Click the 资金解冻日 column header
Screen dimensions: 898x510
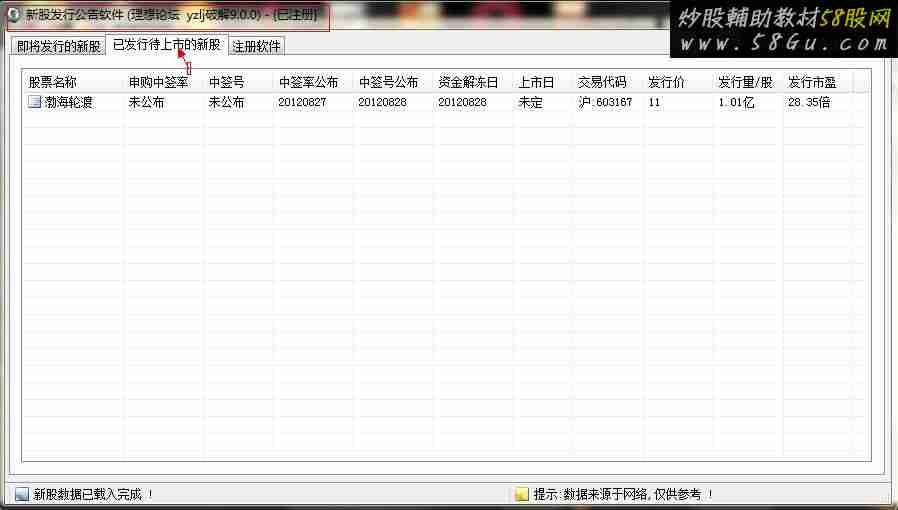tap(468, 82)
